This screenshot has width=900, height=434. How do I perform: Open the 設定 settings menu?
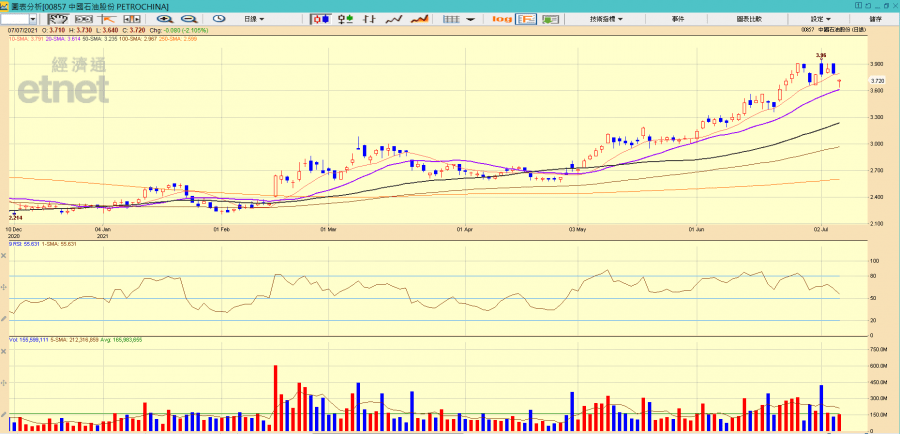click(819, 19)
